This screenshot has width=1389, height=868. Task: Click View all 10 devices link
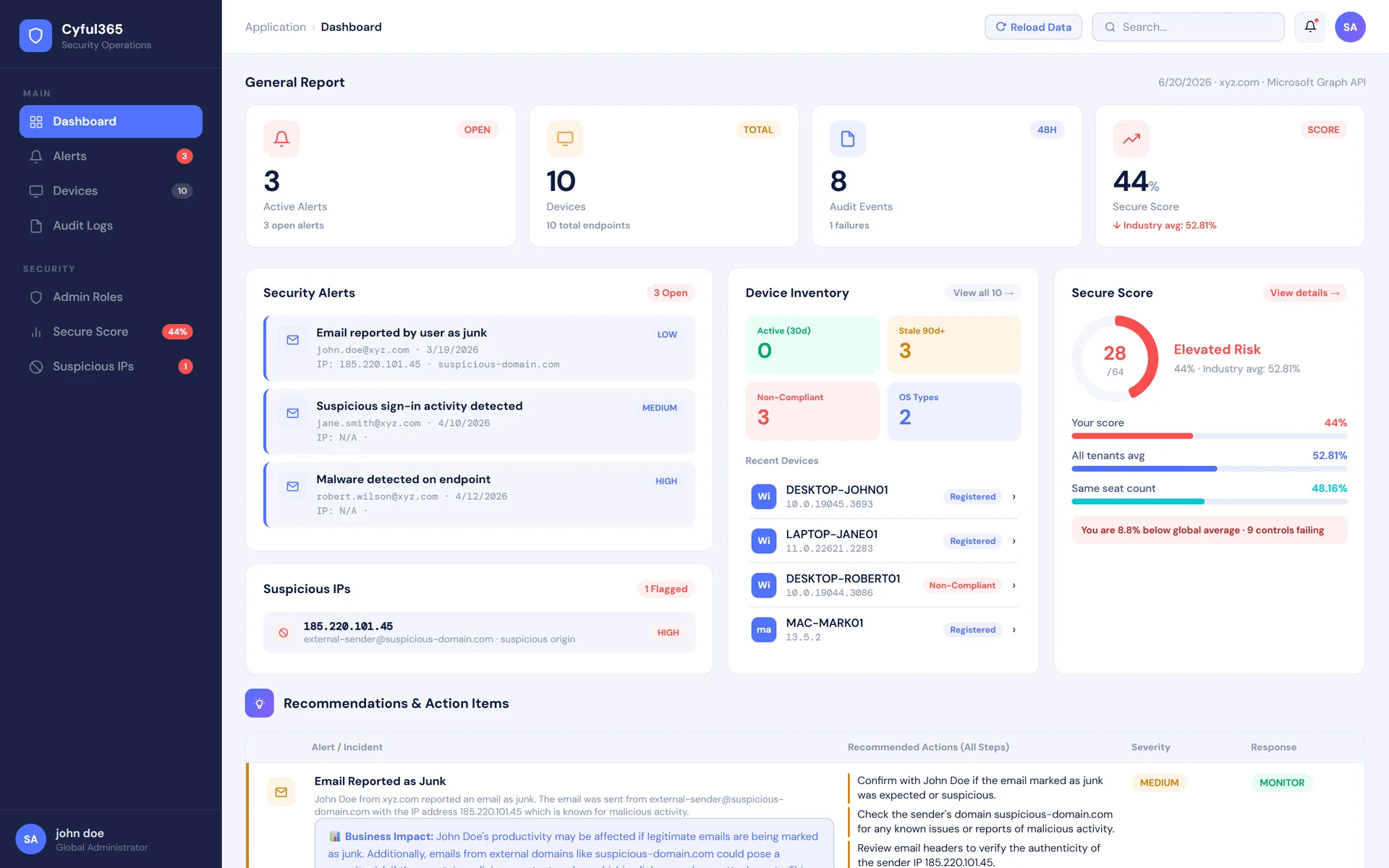pos(983,292)
